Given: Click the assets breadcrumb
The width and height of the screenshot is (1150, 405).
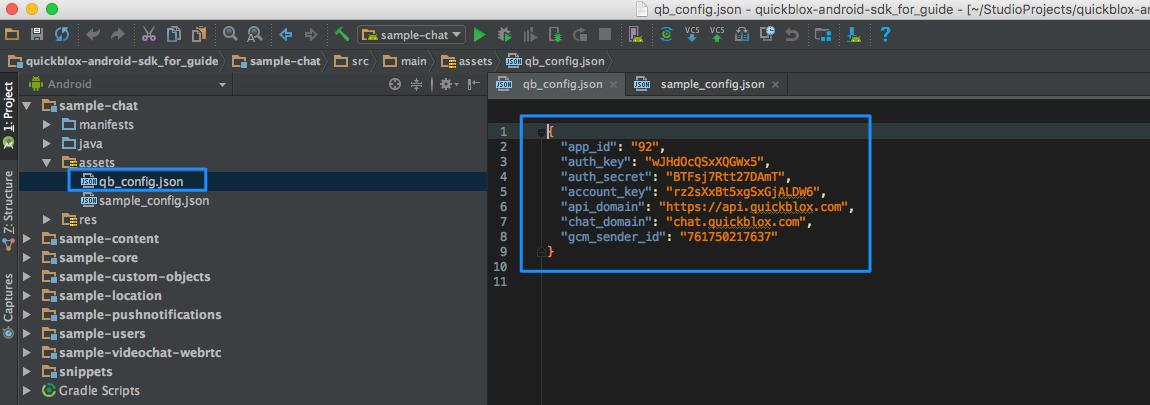Looking at the screenshot, I should point(466,61).
